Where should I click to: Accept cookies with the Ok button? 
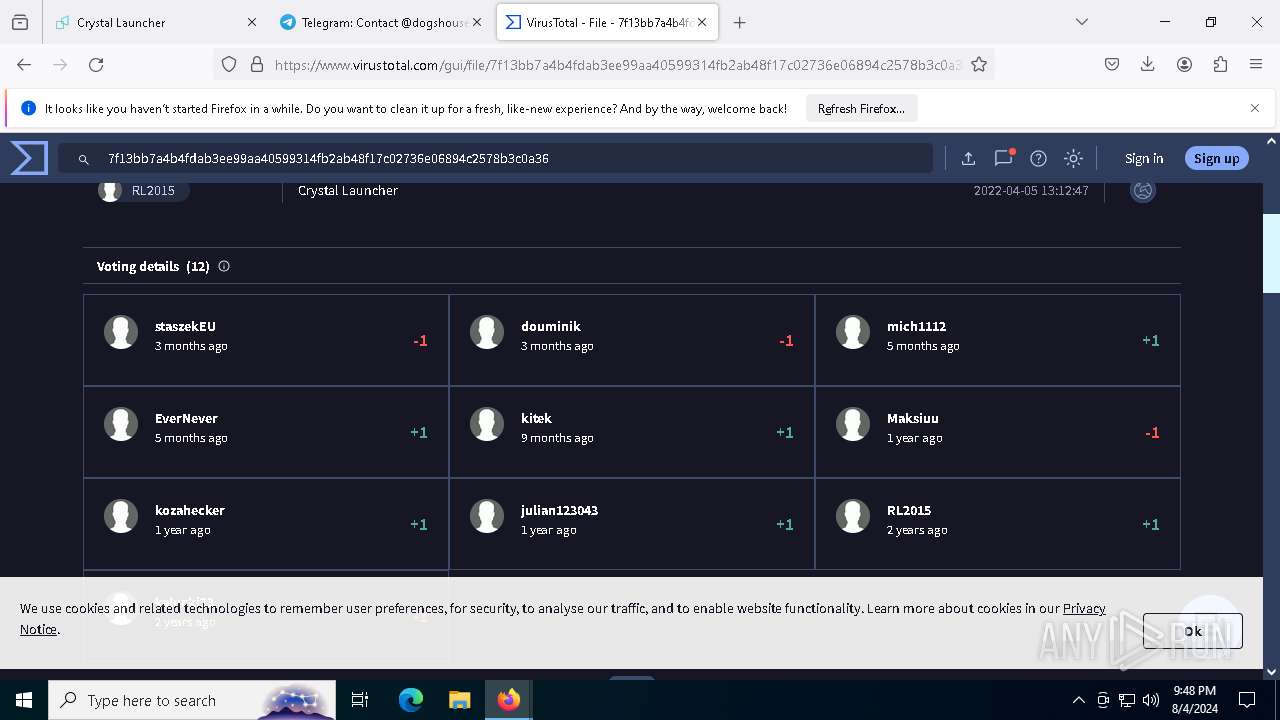coord(1193,631)
